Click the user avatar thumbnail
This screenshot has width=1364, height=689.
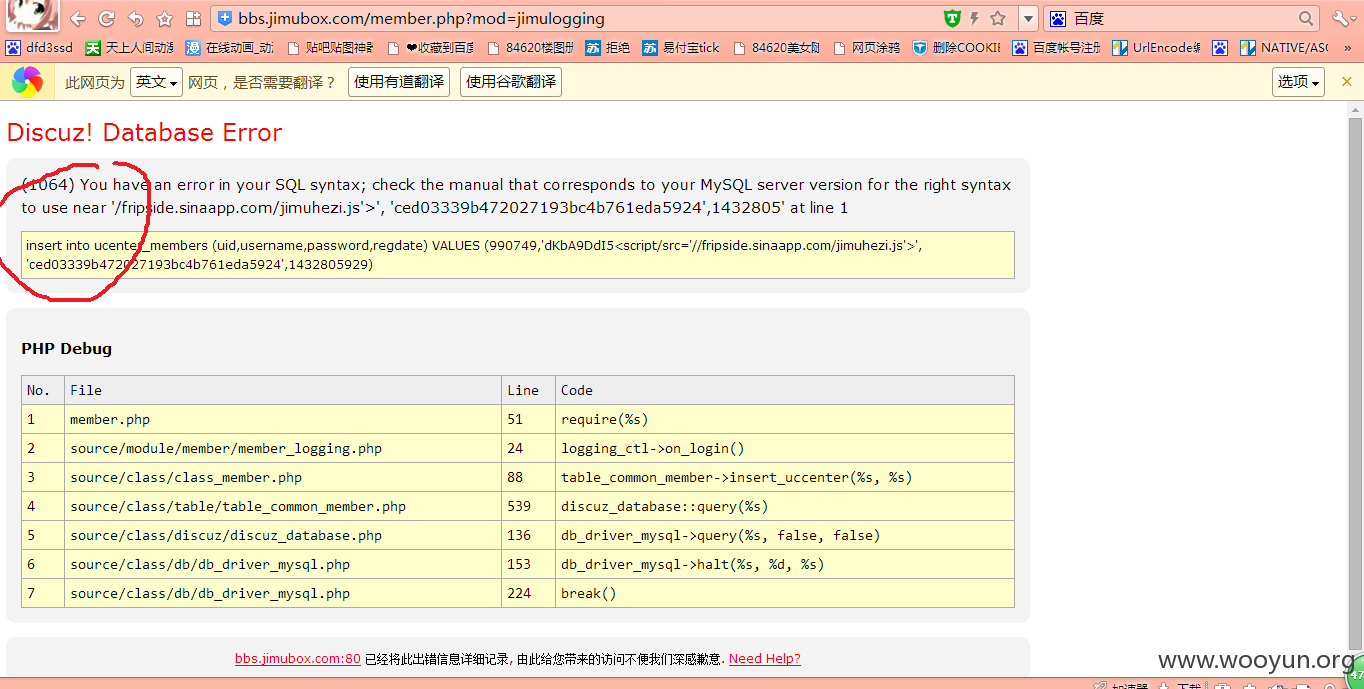(x=31, y=16)
